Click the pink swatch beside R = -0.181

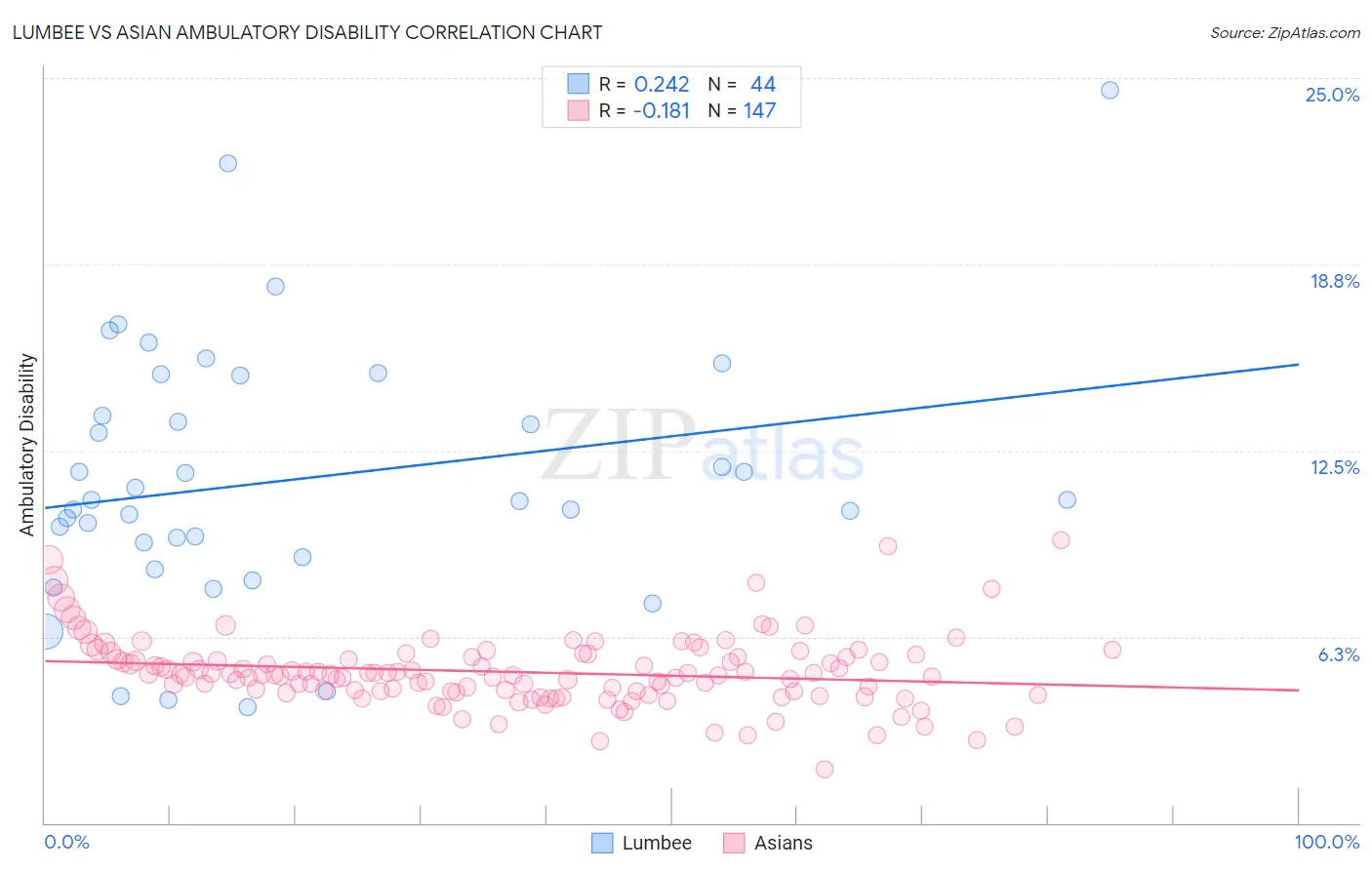coord(579,110)
